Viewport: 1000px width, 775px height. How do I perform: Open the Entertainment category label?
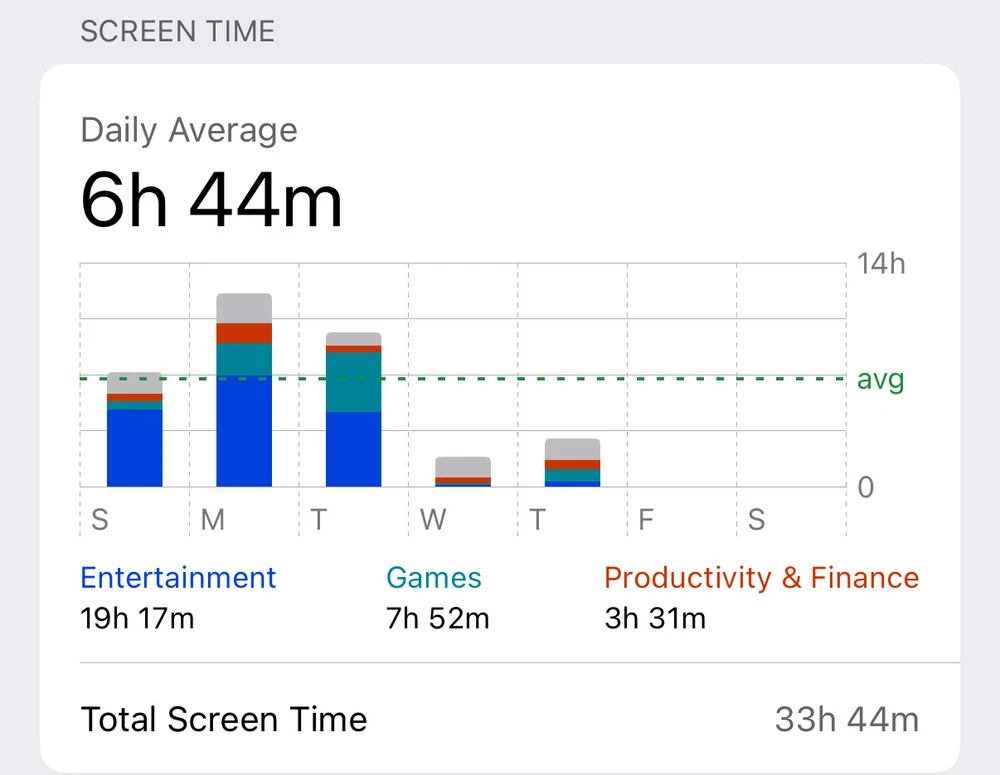coord(178,578)
